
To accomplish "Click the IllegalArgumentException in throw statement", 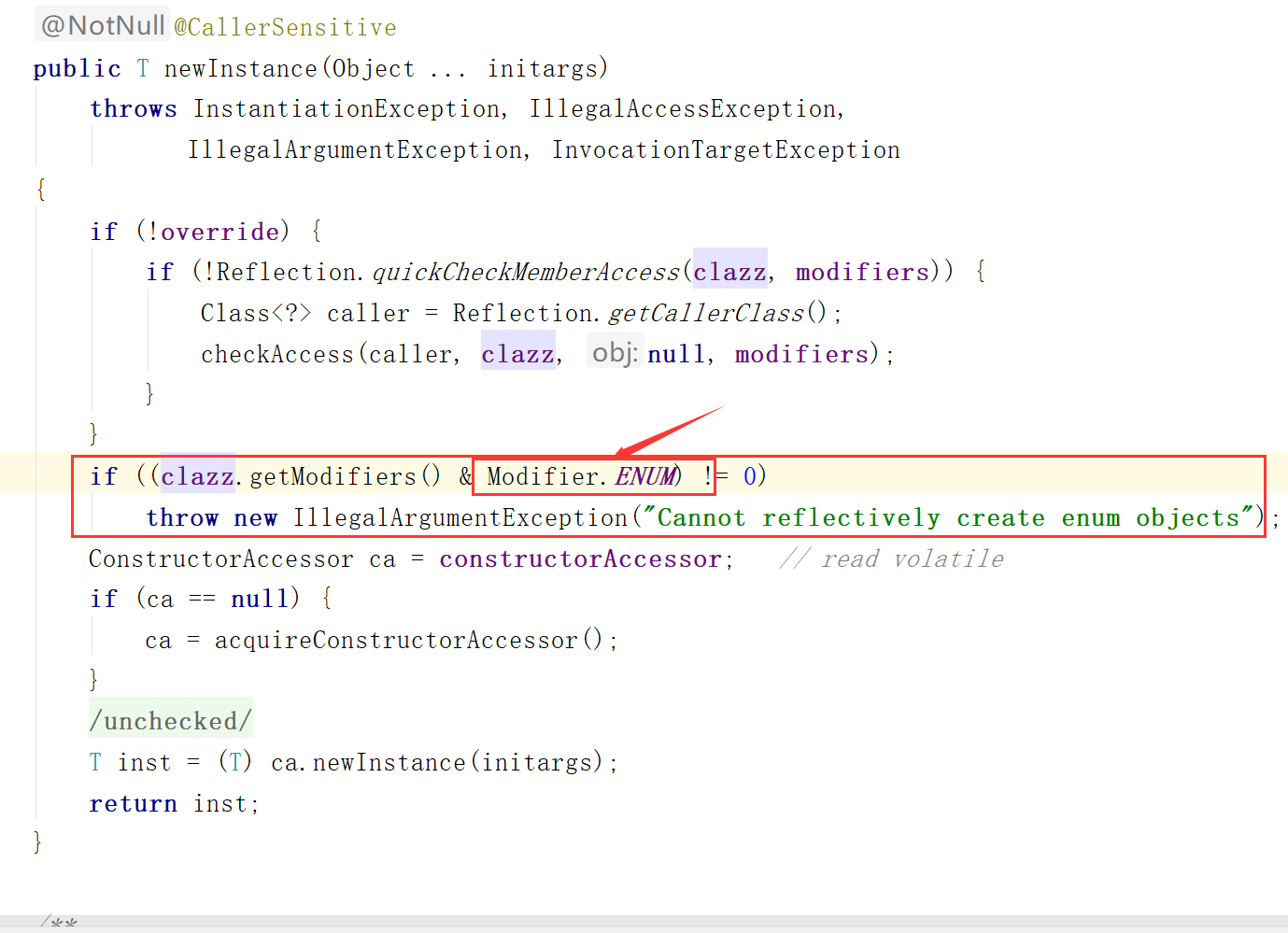I will point(460,518).
